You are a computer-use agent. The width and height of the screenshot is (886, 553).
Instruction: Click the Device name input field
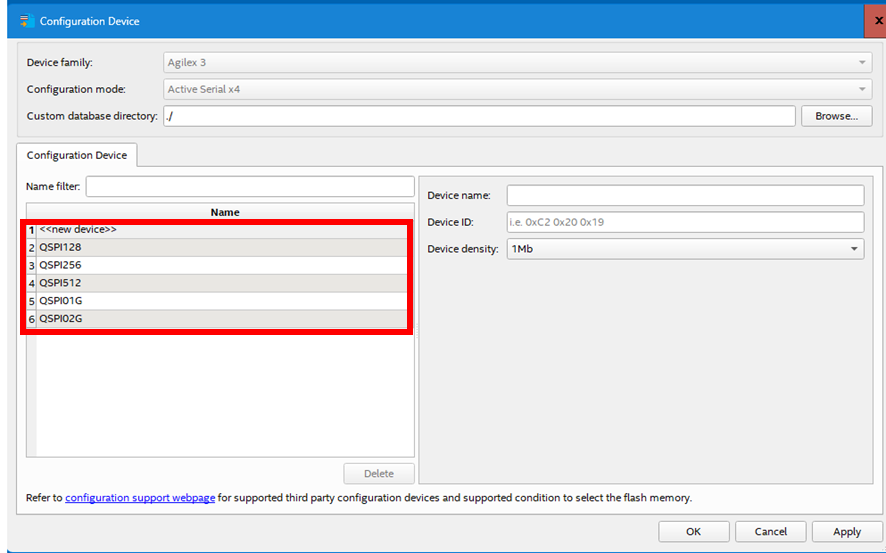pyautogui.click(x=685, y=195)
